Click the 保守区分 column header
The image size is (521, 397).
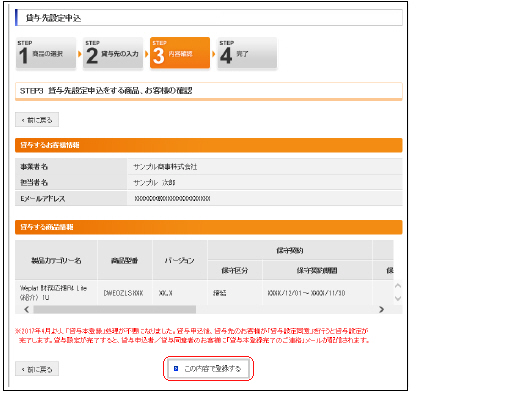tap(235, 270)
